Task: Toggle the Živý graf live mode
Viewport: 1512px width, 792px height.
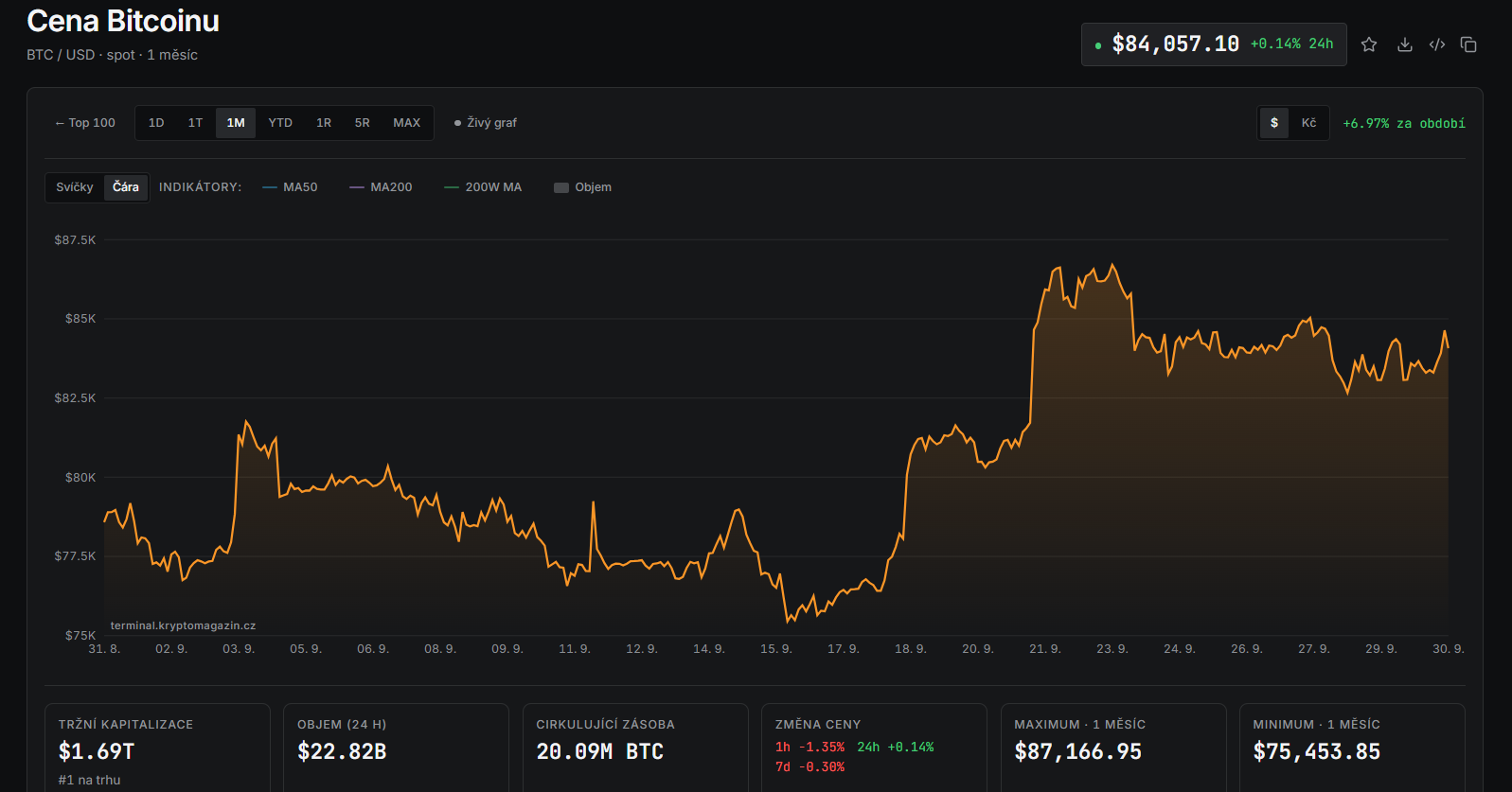Action: pos(486,123)
